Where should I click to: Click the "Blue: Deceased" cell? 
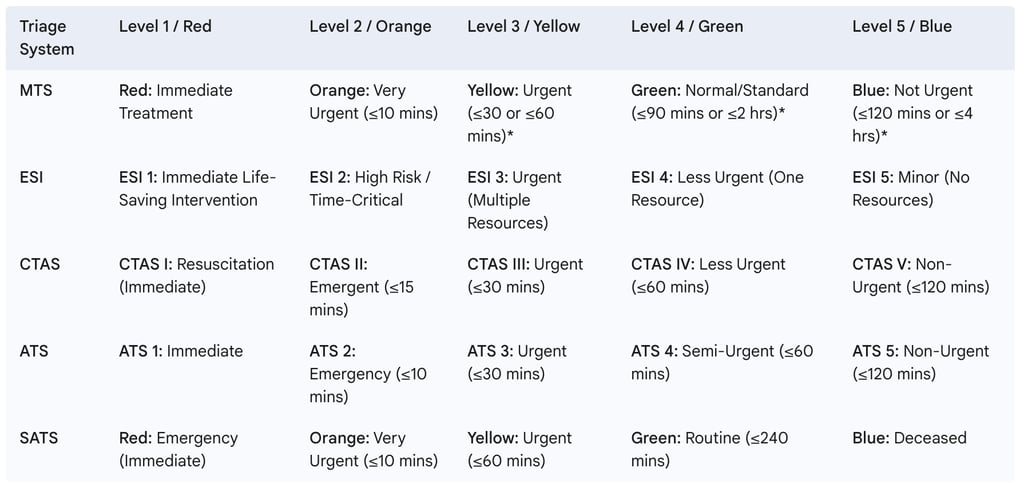[x=909, y=438]
